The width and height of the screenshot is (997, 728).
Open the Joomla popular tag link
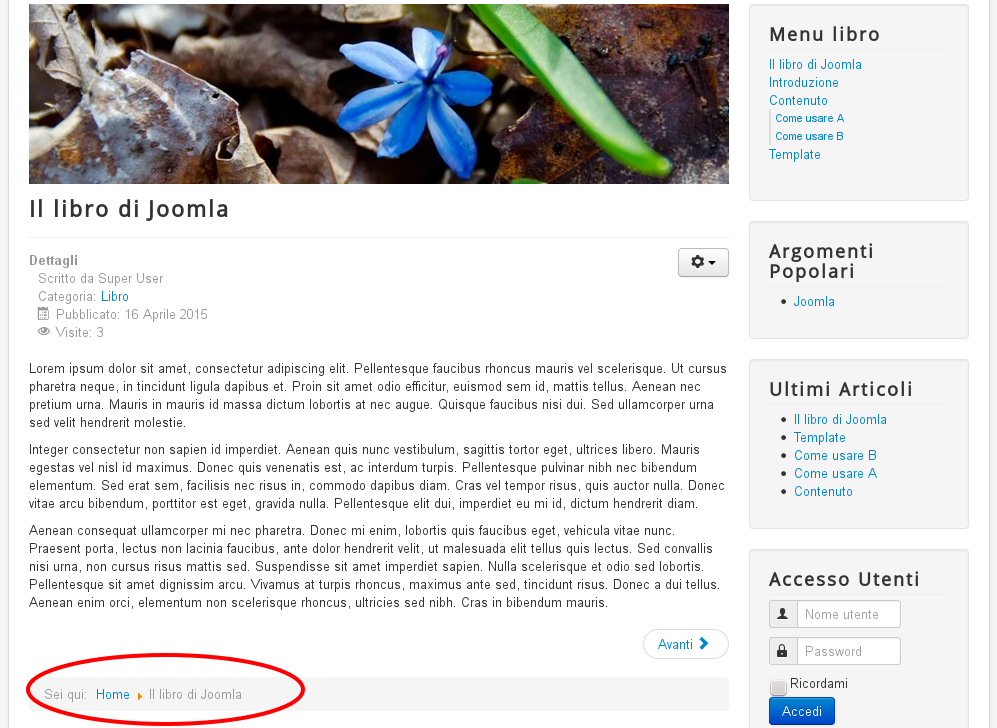[814, 301]
